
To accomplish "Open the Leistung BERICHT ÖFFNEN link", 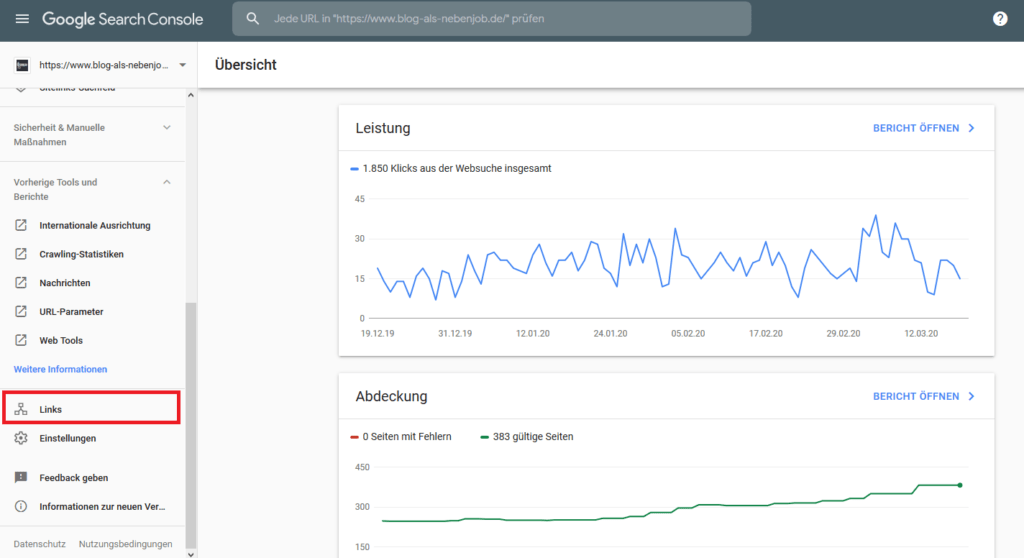I will coord(916,128).
